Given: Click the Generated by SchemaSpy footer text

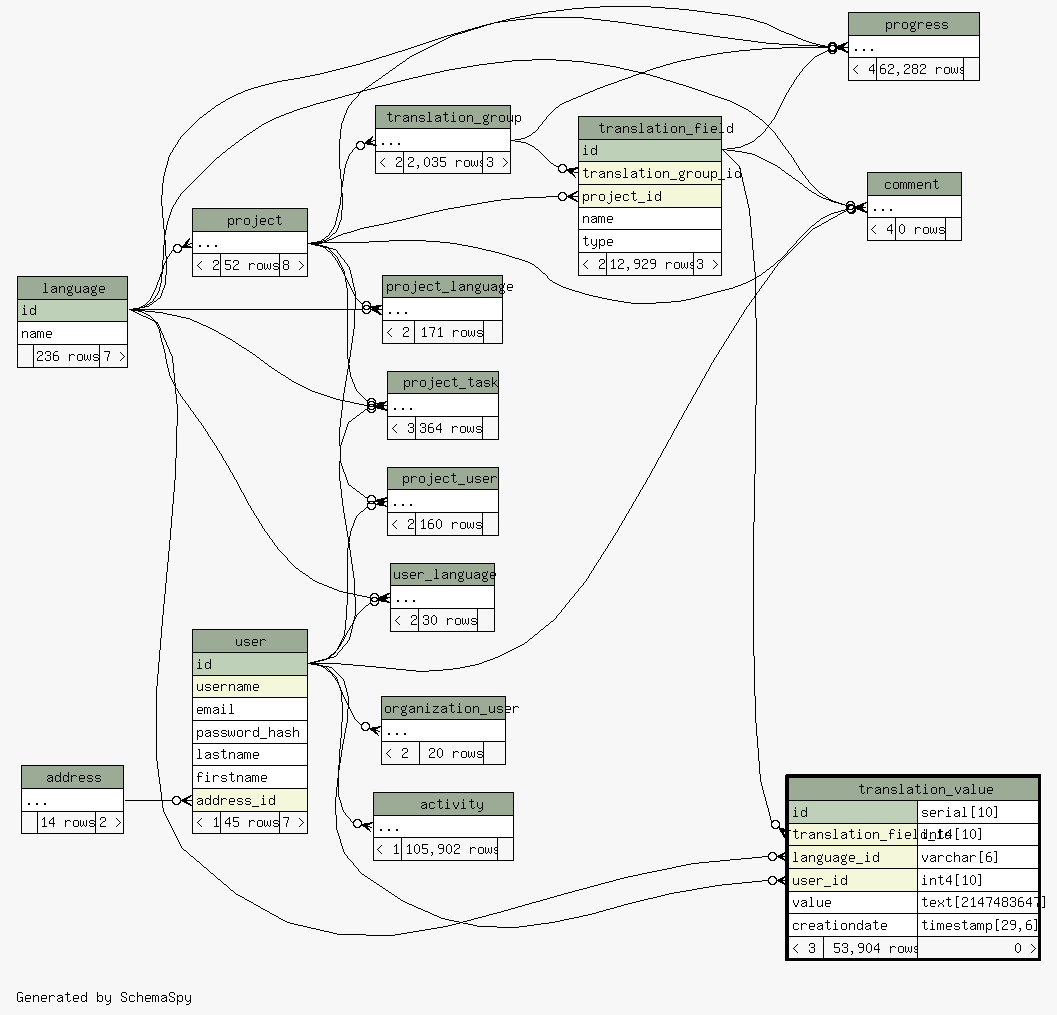Looking at the screenshot, I should (x=104, y=997).
